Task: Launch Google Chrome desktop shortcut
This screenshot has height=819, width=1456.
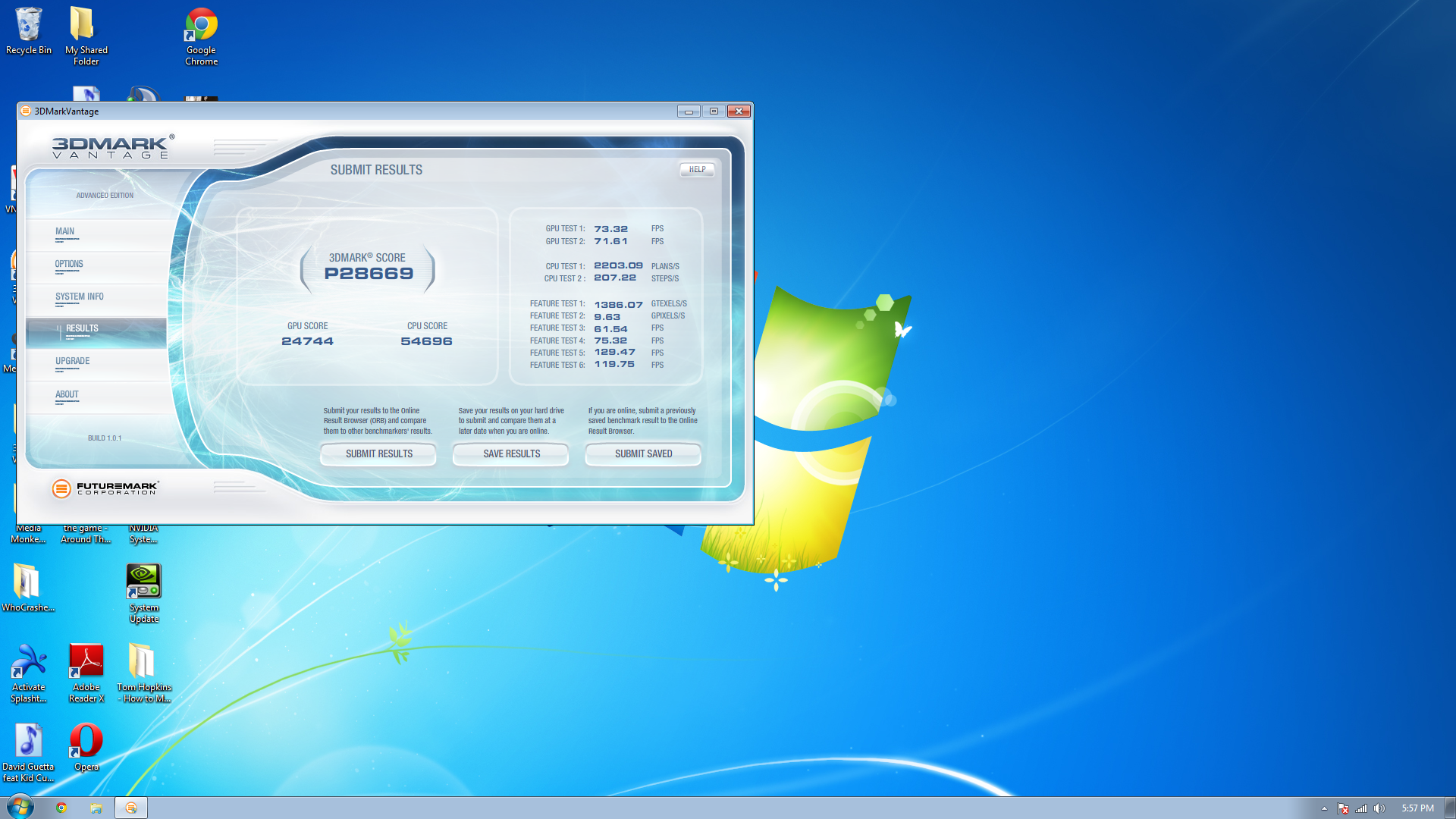Action: [x=201, y=36]
